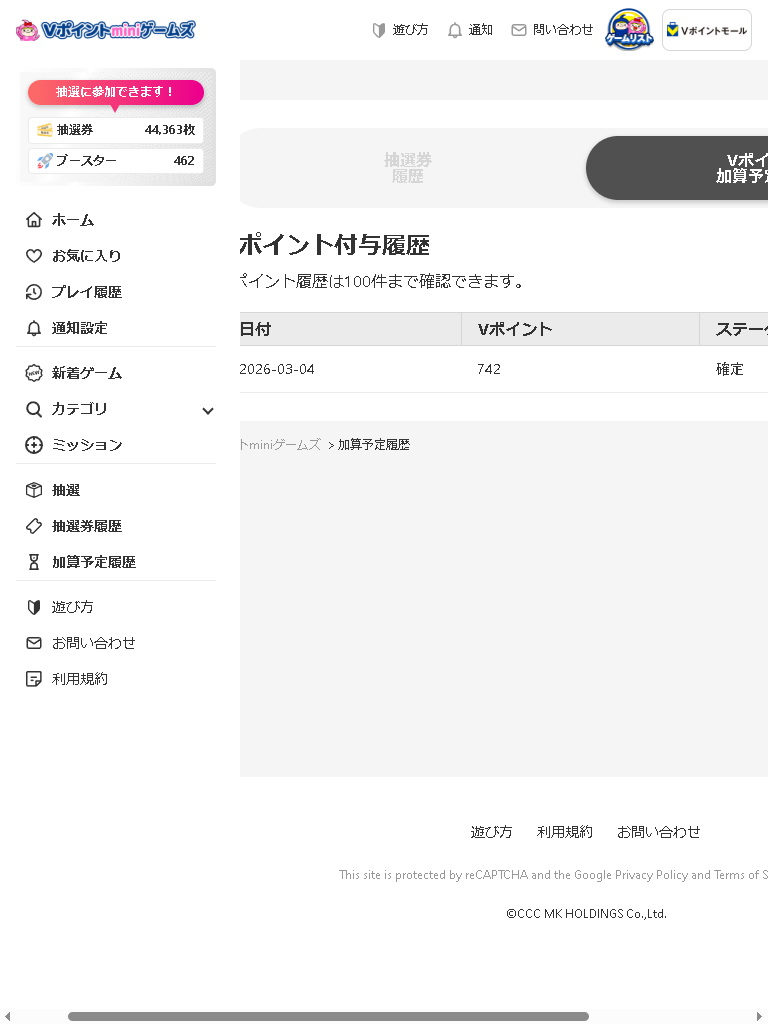
Task: Click the プレイ履歴 history clock icon
Action: pyautogui.click(x=34, y=292)
